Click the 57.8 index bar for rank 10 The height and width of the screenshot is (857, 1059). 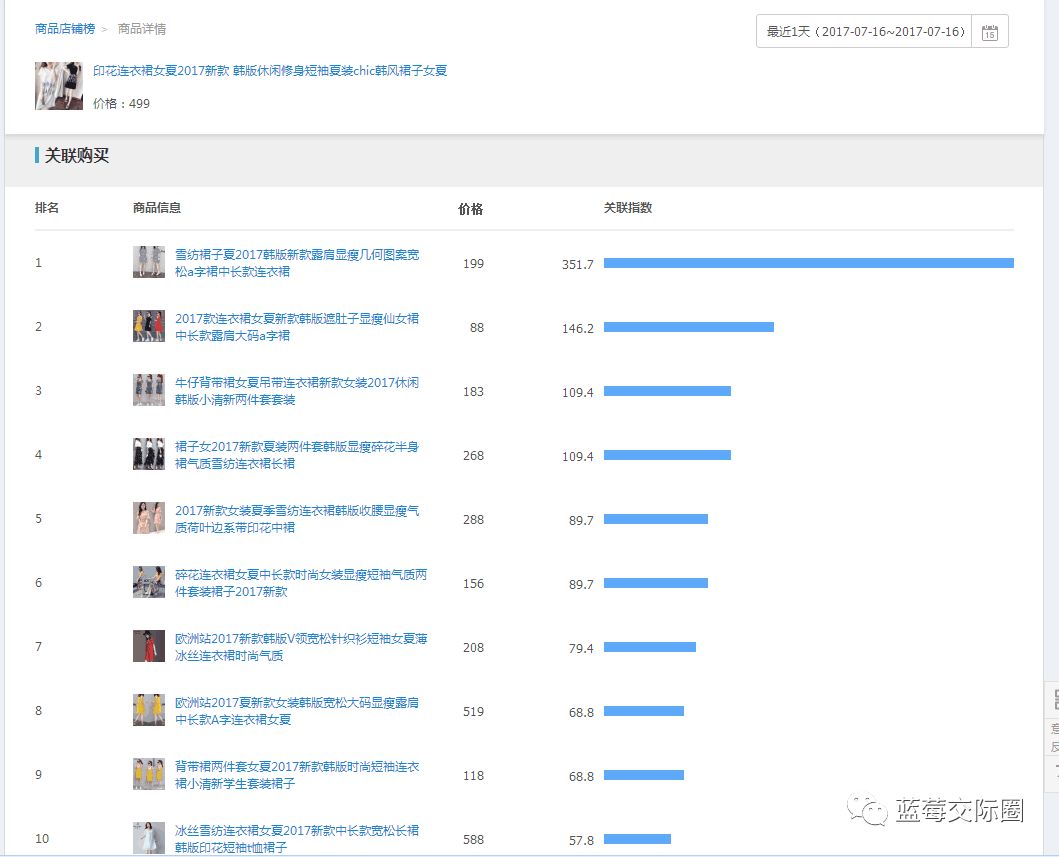pos(637,839)
